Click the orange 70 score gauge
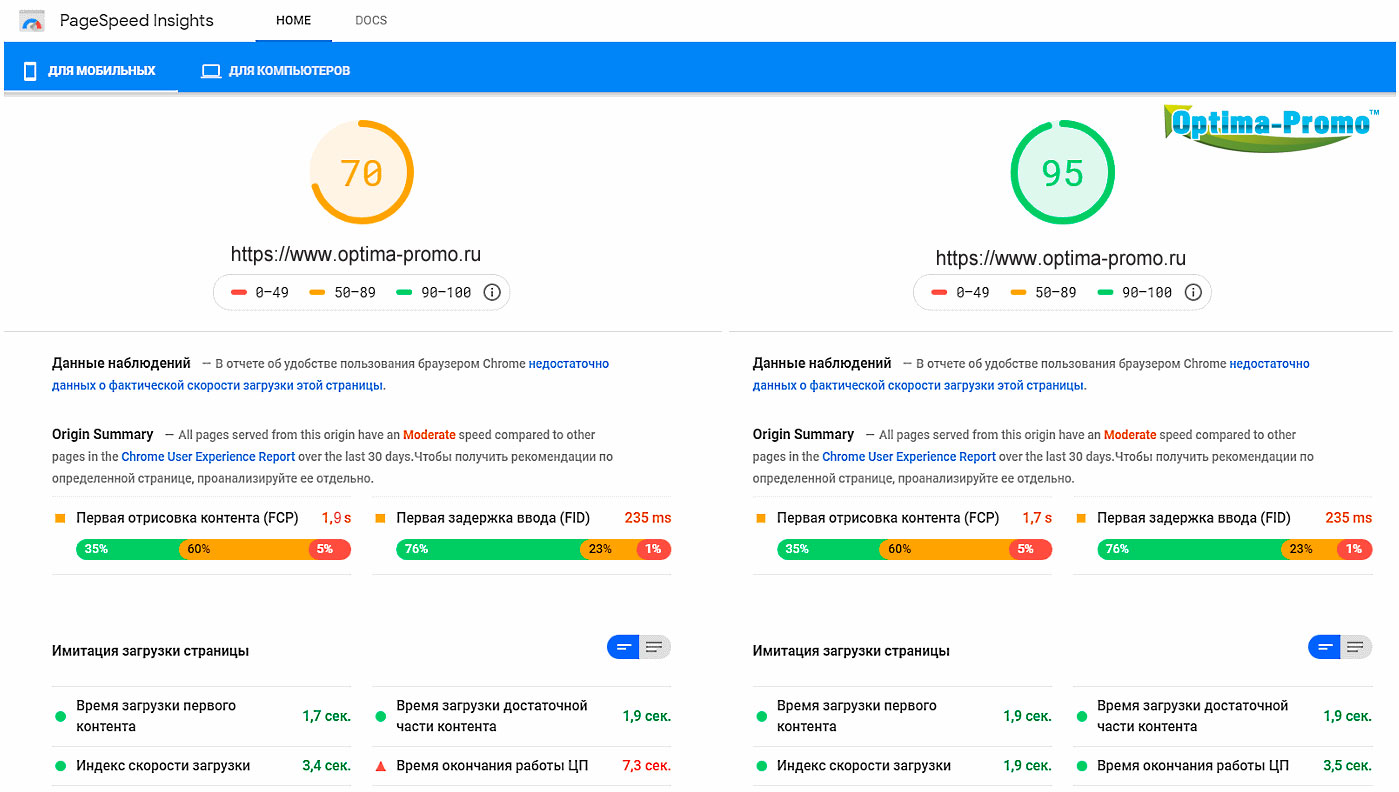Image resolution: width=1399 pixels, height=792 pixels. [x=362, y=173]
